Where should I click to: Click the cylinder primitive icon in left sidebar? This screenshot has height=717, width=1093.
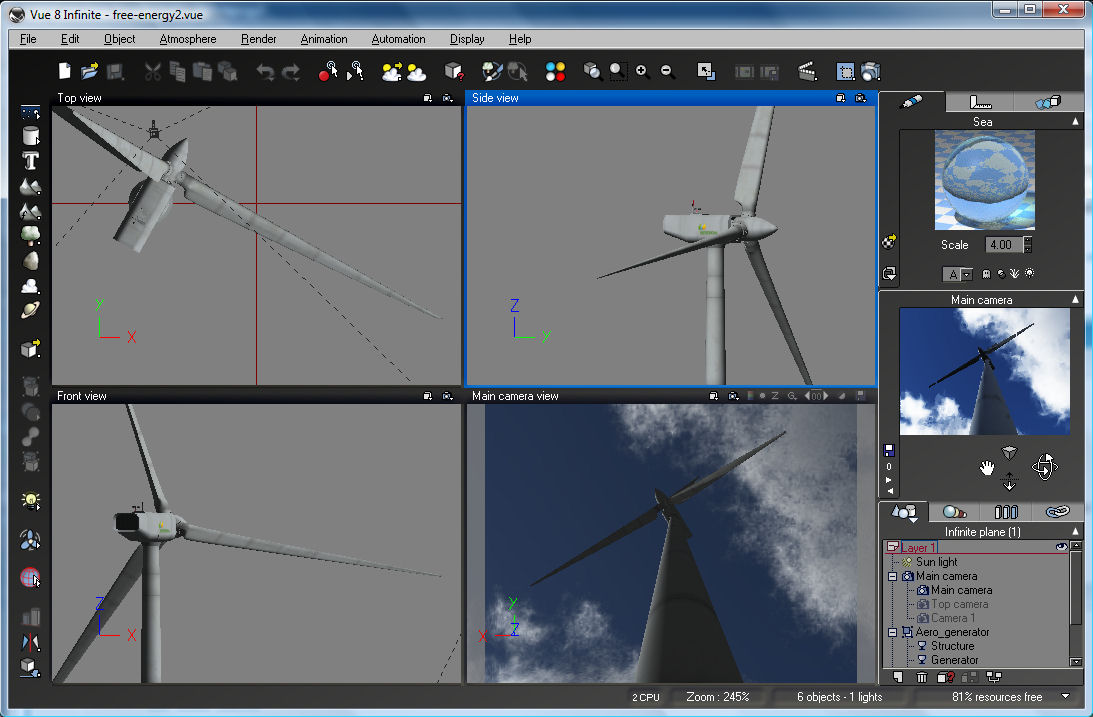(30, 136)
